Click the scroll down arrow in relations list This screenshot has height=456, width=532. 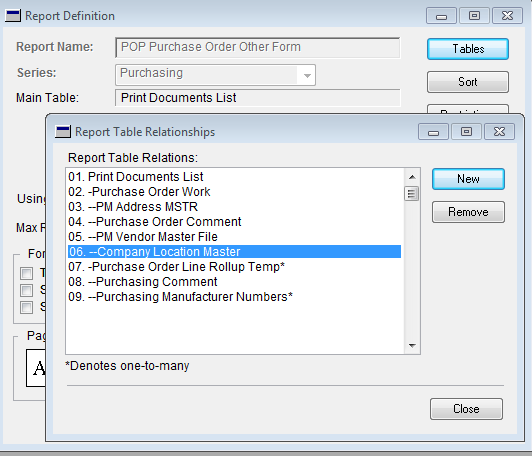(x=412, y=346)
